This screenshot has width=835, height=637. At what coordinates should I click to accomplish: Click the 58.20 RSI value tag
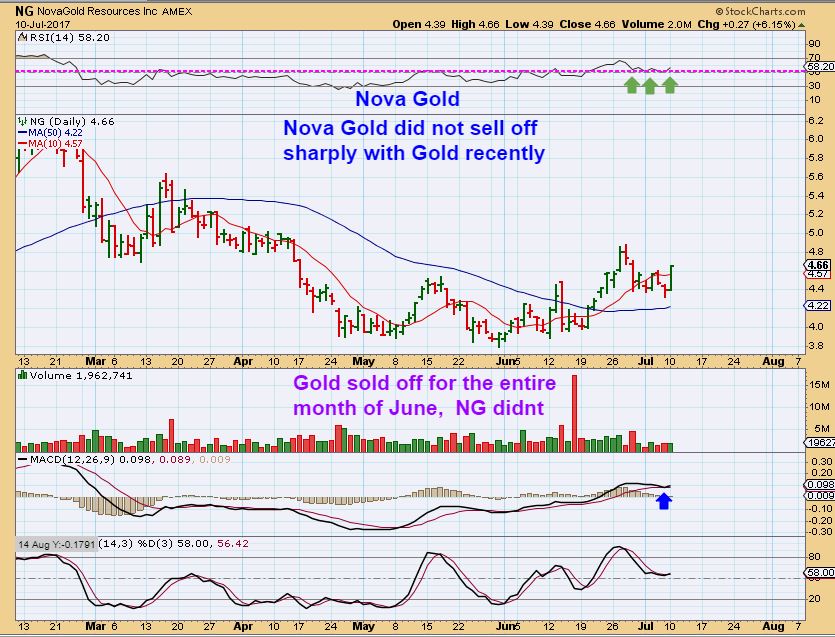coord(820,67)
